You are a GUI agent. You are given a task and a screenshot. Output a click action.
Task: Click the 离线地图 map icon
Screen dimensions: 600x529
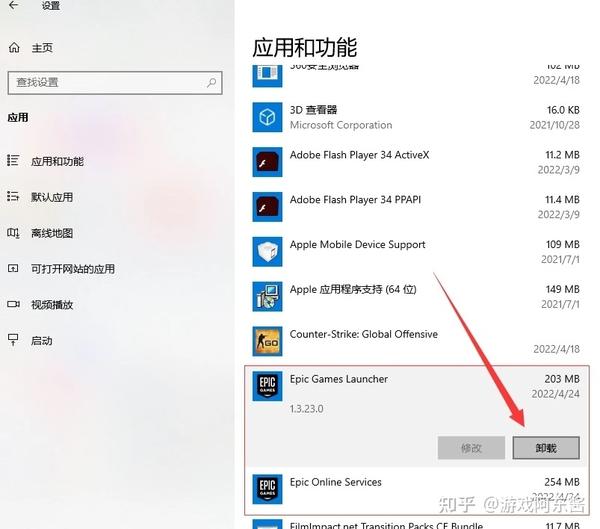(x=13, y=232)
